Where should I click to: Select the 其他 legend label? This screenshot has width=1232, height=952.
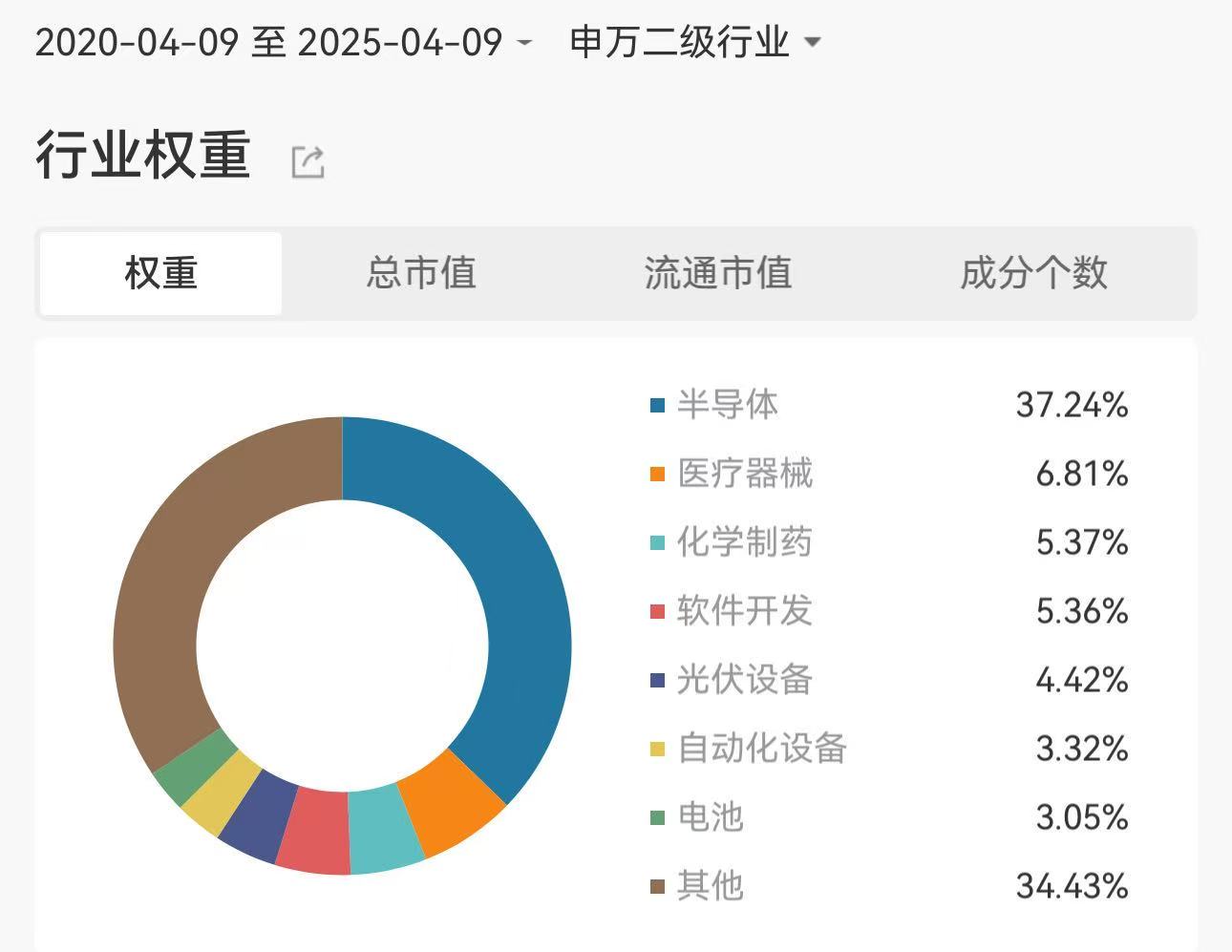[x=711, y=886]
